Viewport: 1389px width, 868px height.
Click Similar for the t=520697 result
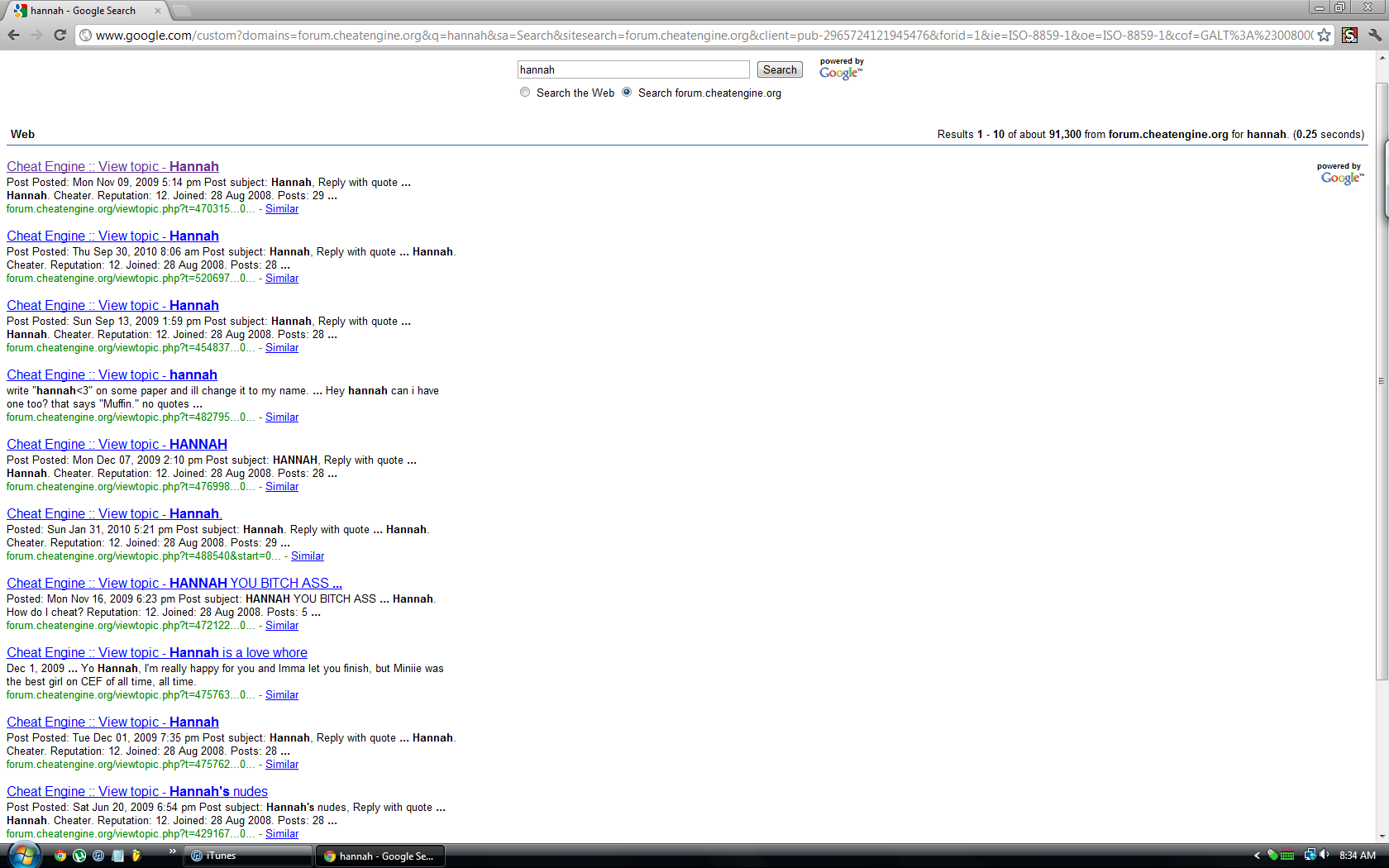point(282,279)
